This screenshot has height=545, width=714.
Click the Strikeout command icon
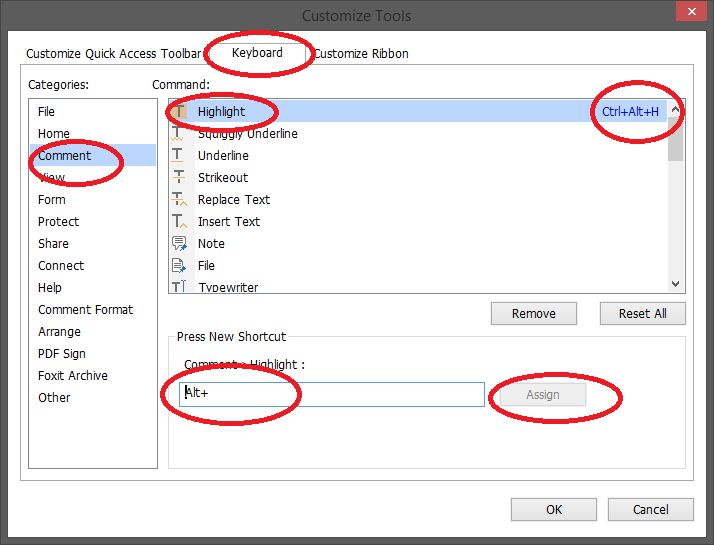coord(178,177)
